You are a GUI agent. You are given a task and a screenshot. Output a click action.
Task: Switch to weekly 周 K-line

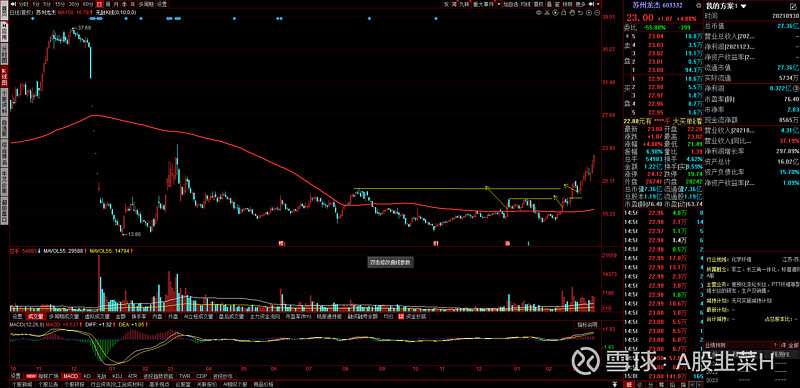pos(108,4)
